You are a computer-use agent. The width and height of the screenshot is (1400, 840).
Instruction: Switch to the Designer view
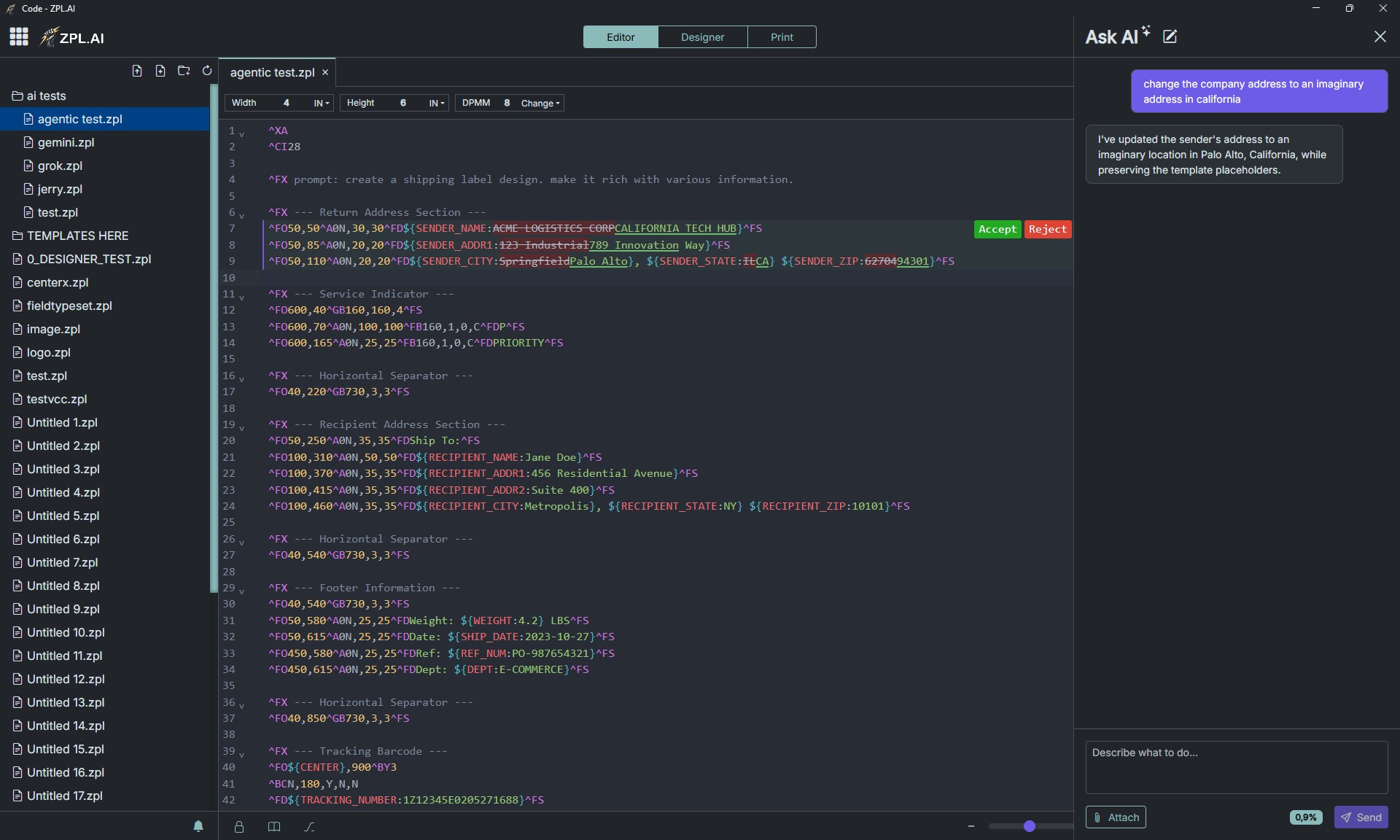[702, 37]
